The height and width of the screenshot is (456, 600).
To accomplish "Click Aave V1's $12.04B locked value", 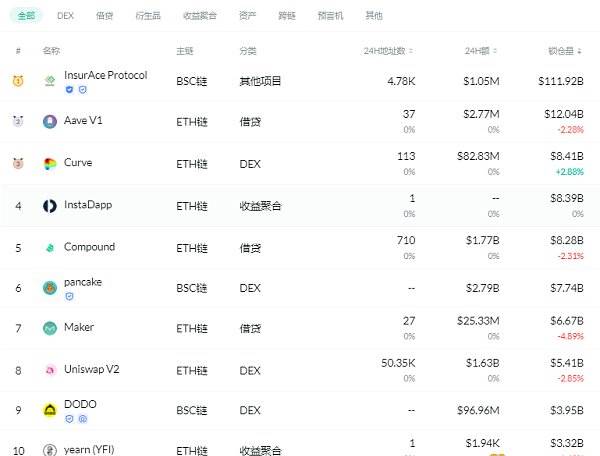I will tap(564, 114).
